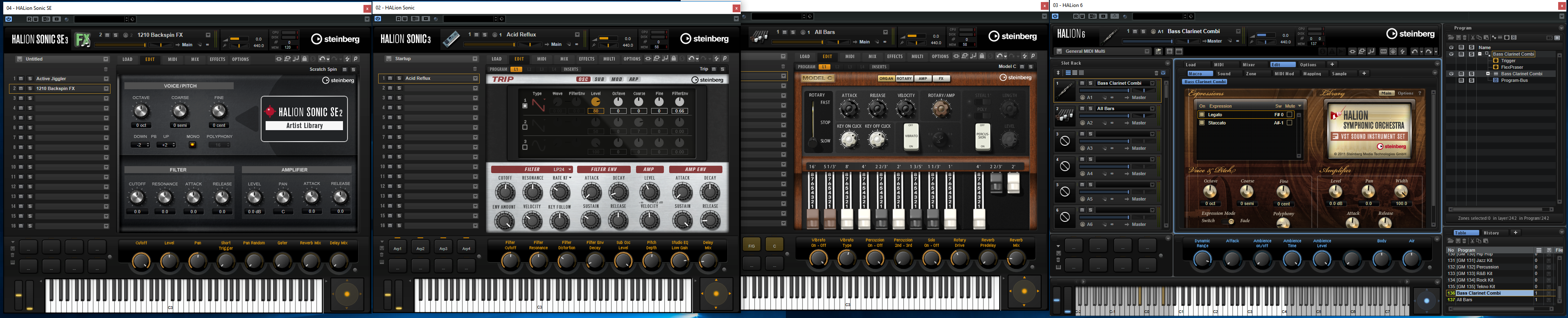Flip the PERCUSSION switch on the Model C organ
The width and height of the screenshot is (1568, 318).
tap(982, 136)
